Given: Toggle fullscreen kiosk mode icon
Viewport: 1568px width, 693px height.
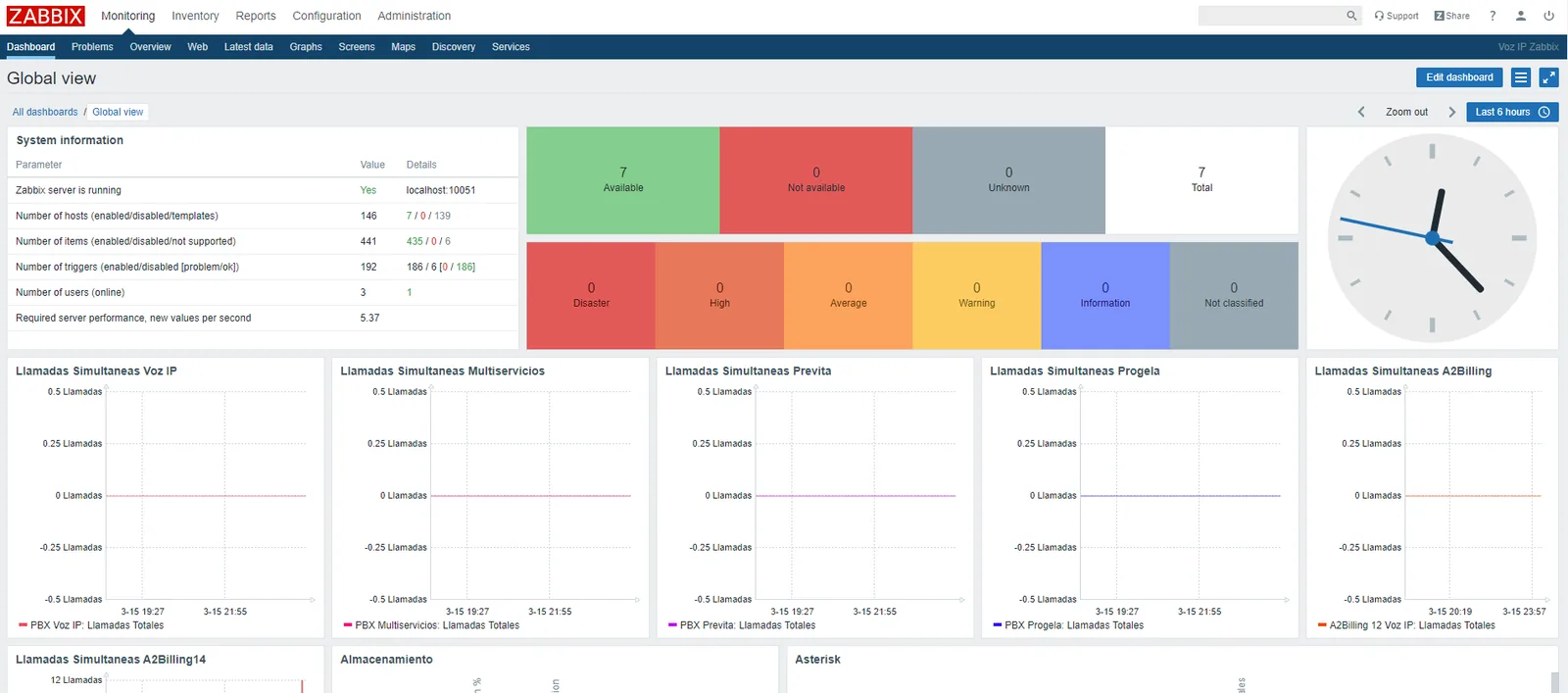Looking at the screenshot, I should click(x=1548, y=77).
